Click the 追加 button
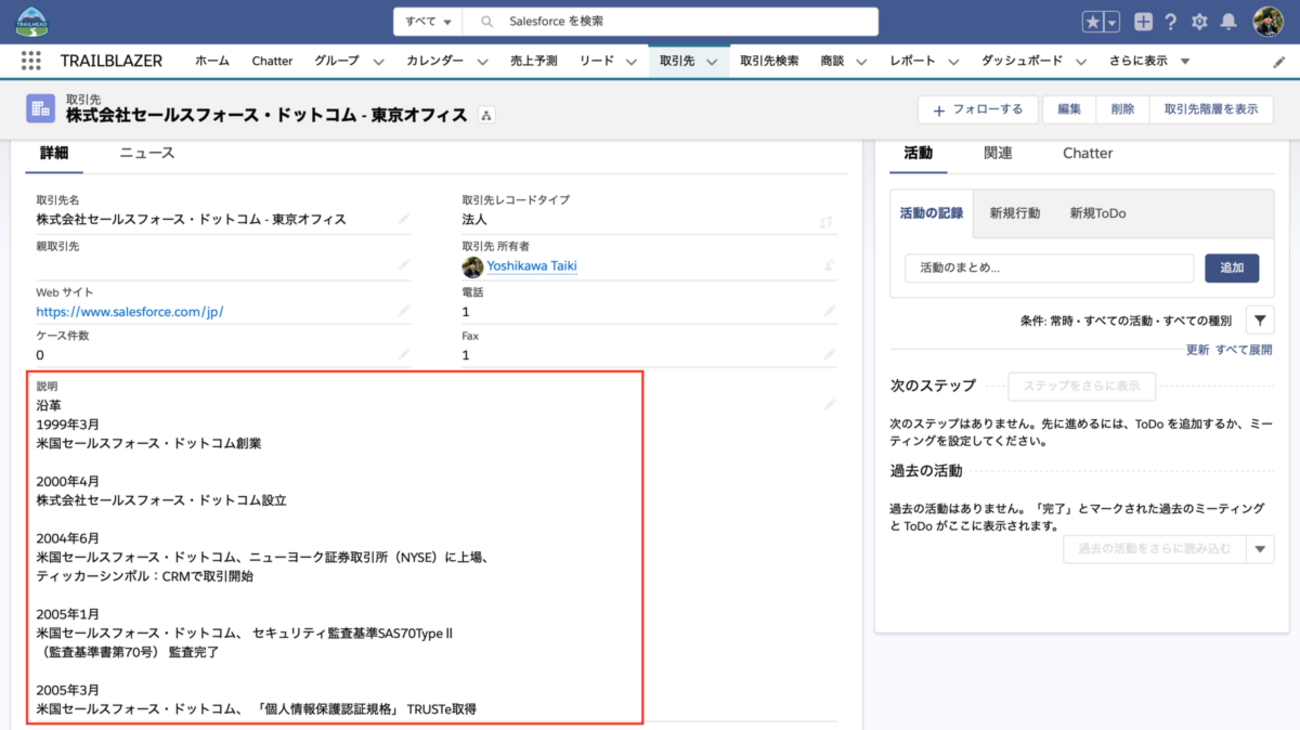This screenshot has height=730, width=1300. tap(1232, 268)
